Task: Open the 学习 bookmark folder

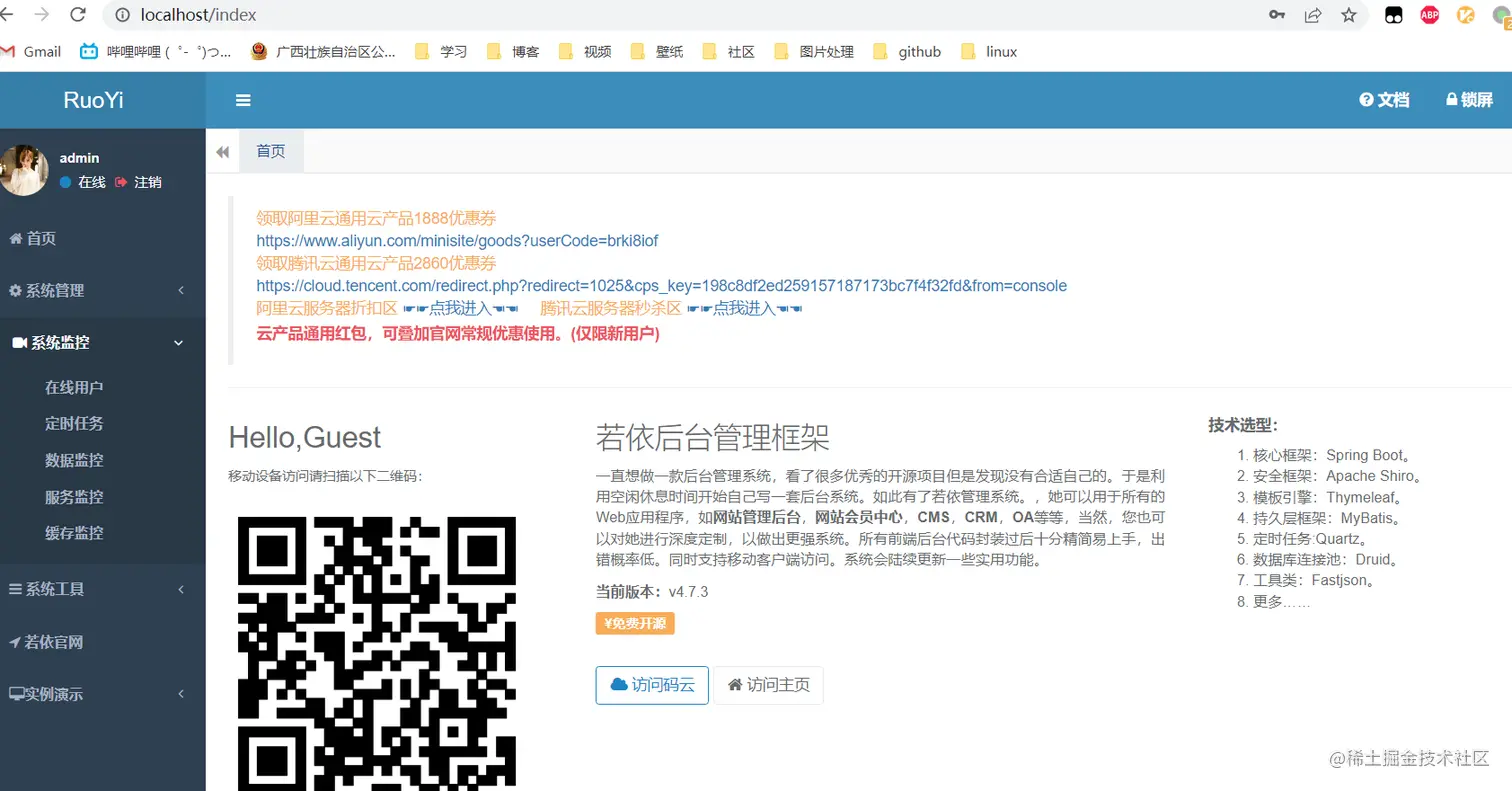Action: coord(441,52)
